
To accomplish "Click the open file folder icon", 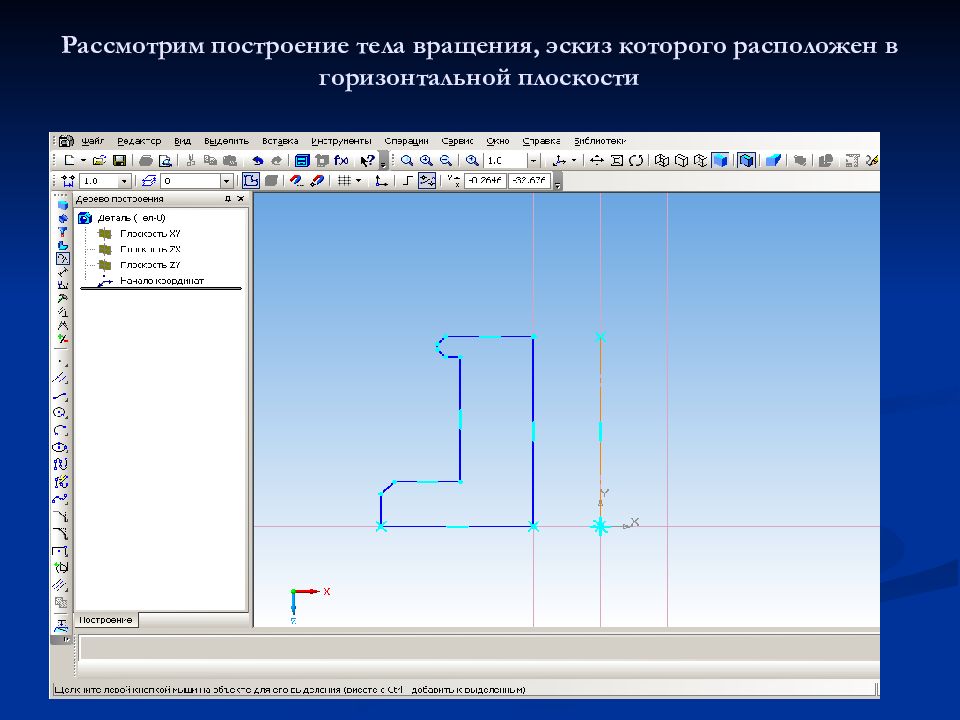I will pyautogui.click(x=99, y=160).
